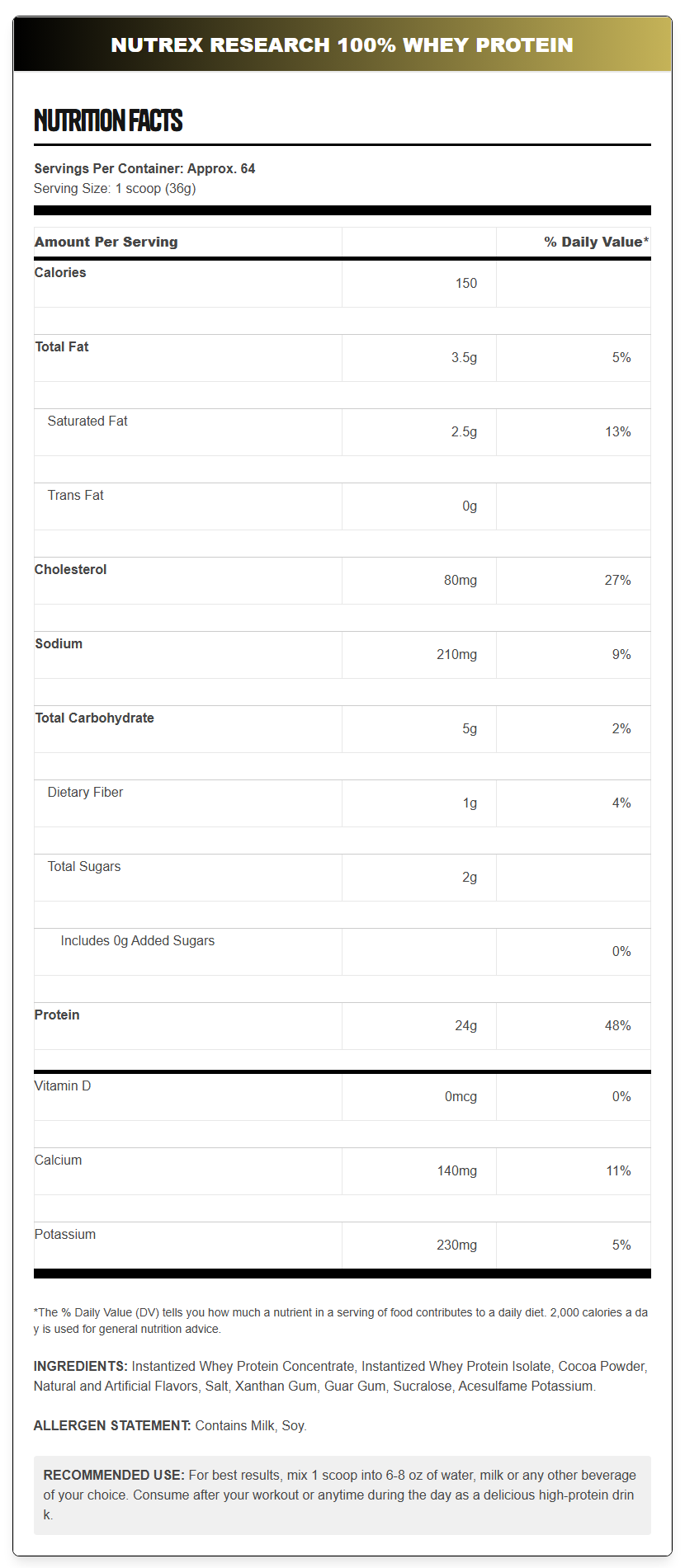Click the Includes 0g Added Sugars row
685x1568 pixels.
click(x=137, y=940)
